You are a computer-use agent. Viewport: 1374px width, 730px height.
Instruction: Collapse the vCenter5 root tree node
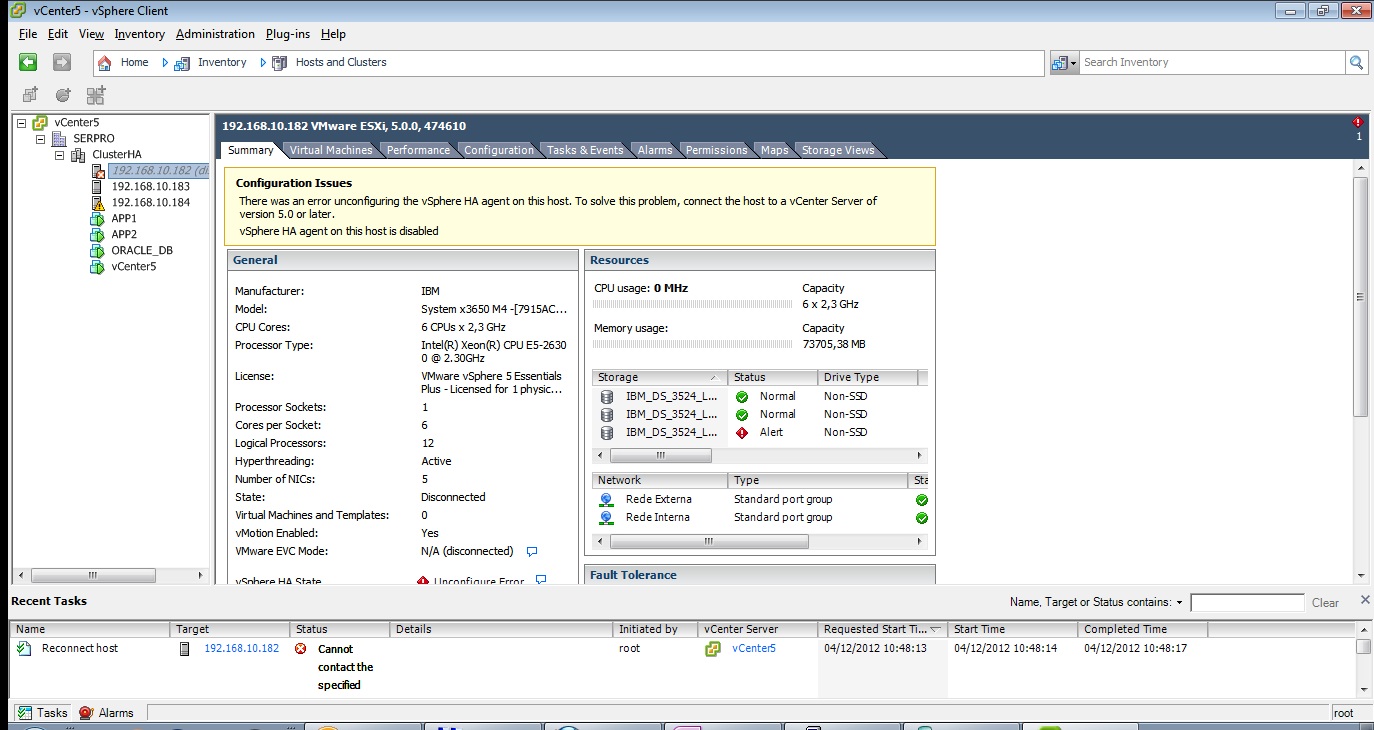[x=21, y=122]
